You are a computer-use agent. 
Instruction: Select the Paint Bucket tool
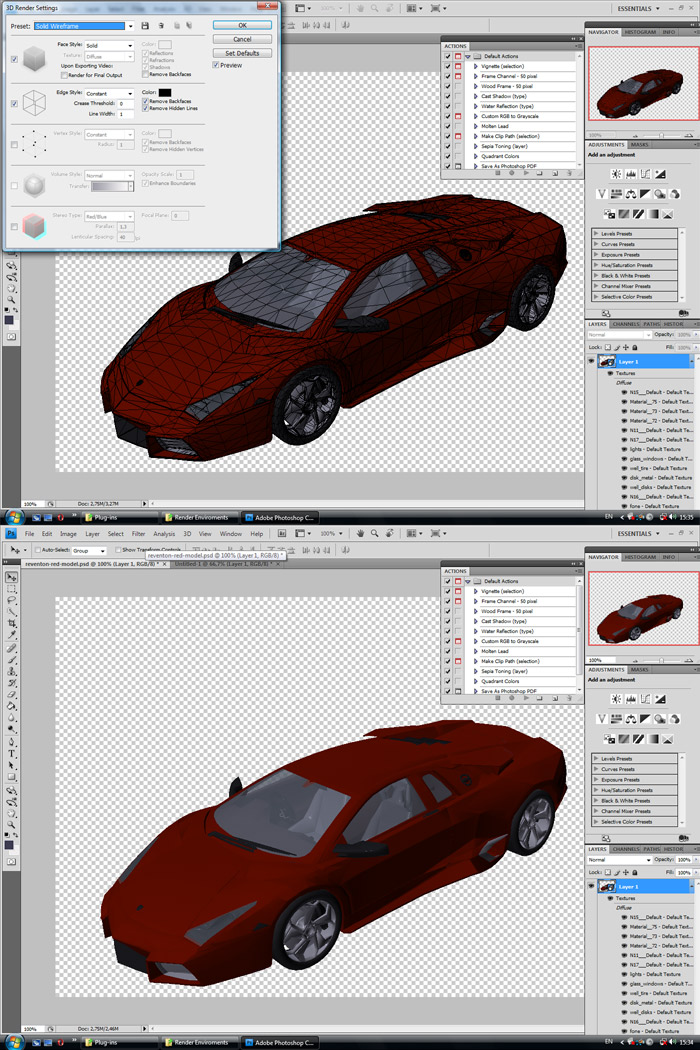coord(11,705)
